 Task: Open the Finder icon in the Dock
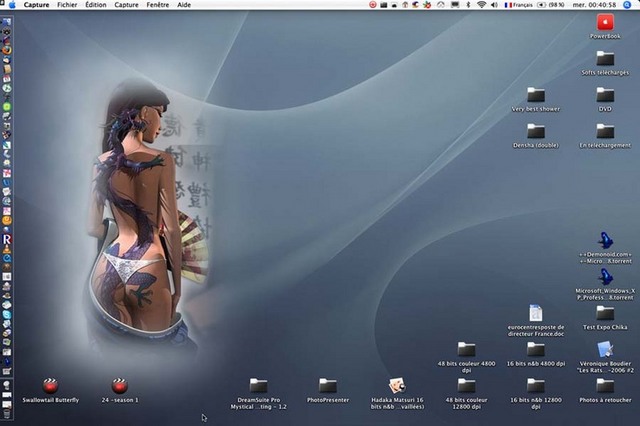tap(7, 22)
